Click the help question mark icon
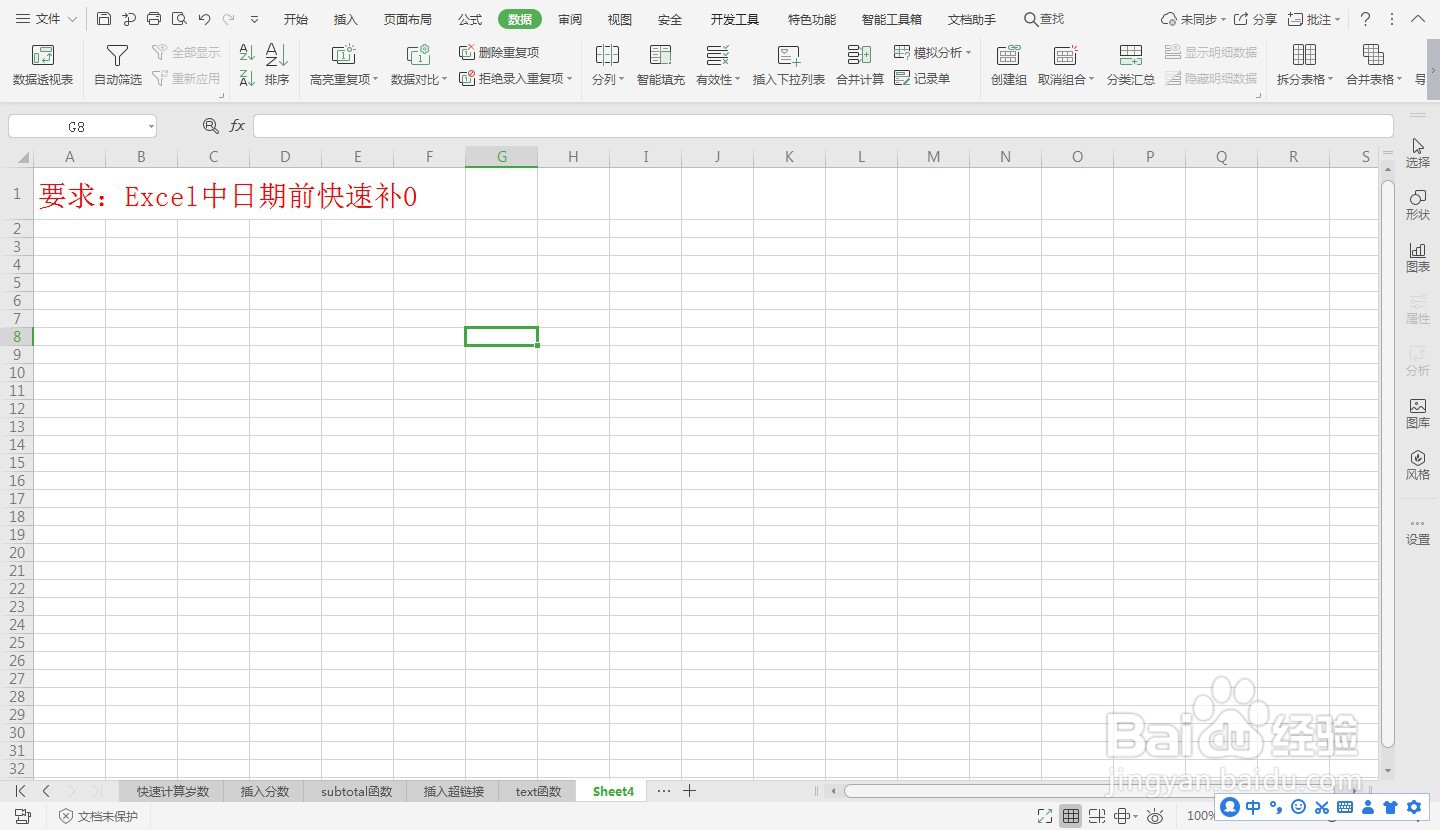 [1365, 19]
